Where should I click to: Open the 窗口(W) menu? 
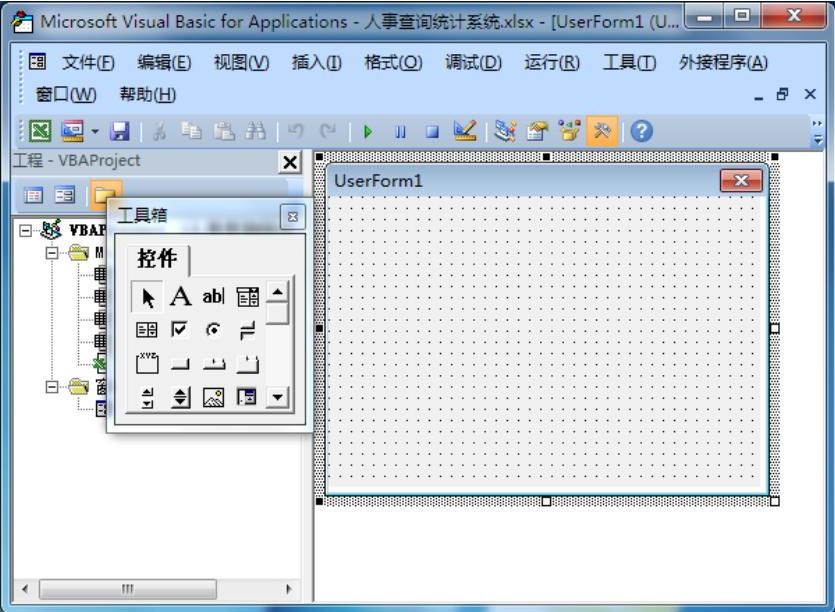[x=66, y=94]
